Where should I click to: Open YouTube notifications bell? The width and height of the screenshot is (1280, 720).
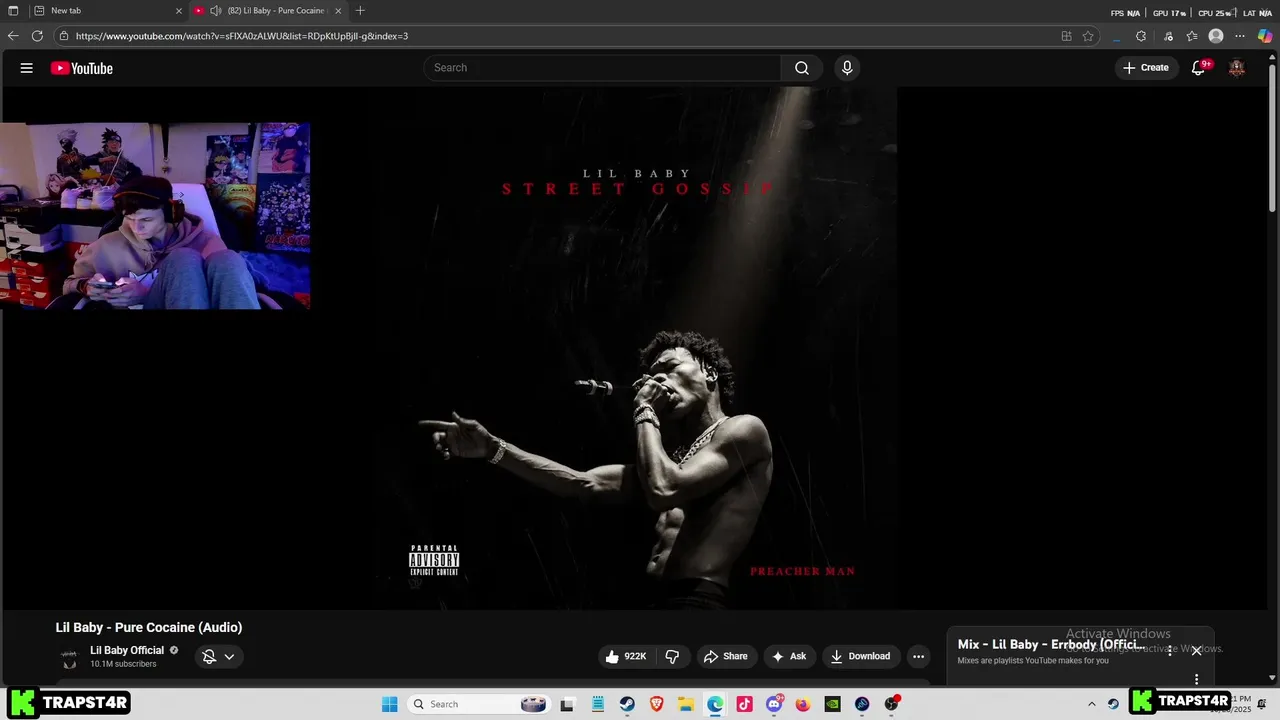(x=1199, y=68)
